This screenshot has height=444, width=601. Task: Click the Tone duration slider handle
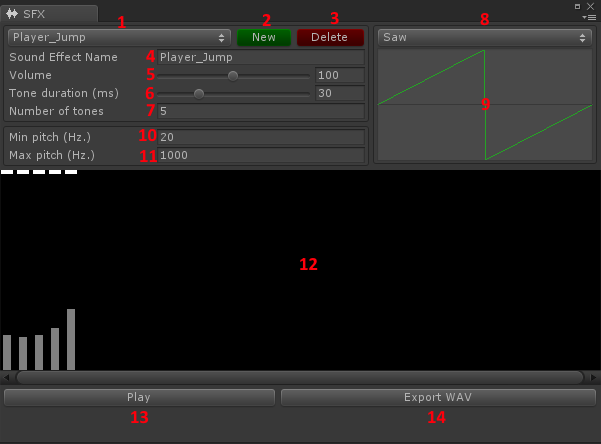click(x=199, y=94)
